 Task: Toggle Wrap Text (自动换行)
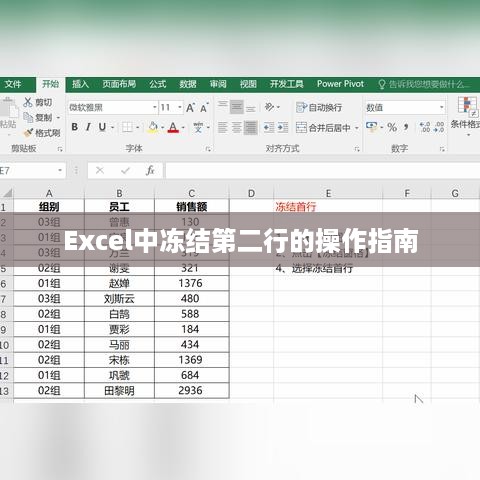click(x=319, y=107)
